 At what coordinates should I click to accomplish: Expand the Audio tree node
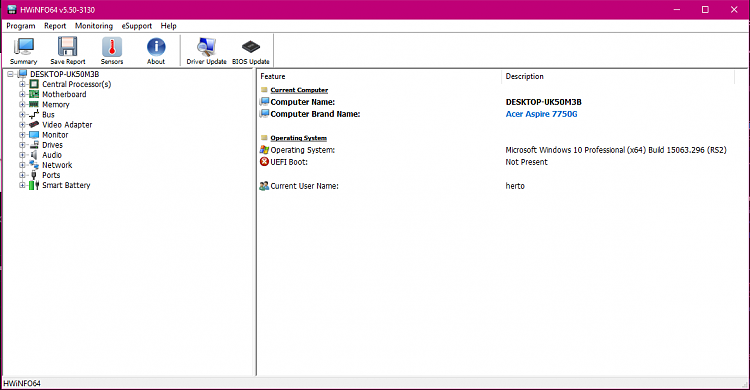tap(22, 155)
